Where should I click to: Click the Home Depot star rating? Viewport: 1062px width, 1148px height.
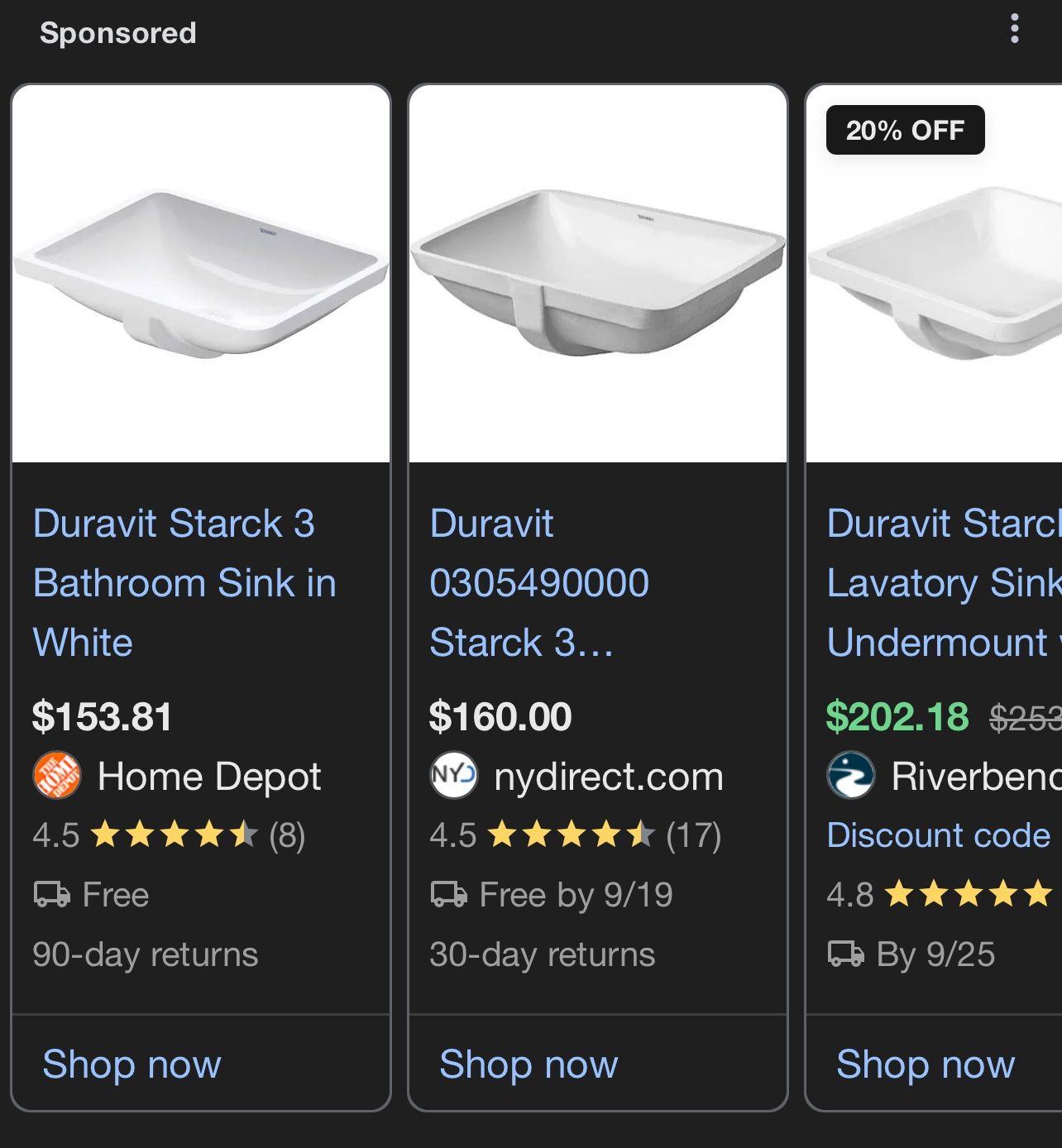click(x=174, y=835)
